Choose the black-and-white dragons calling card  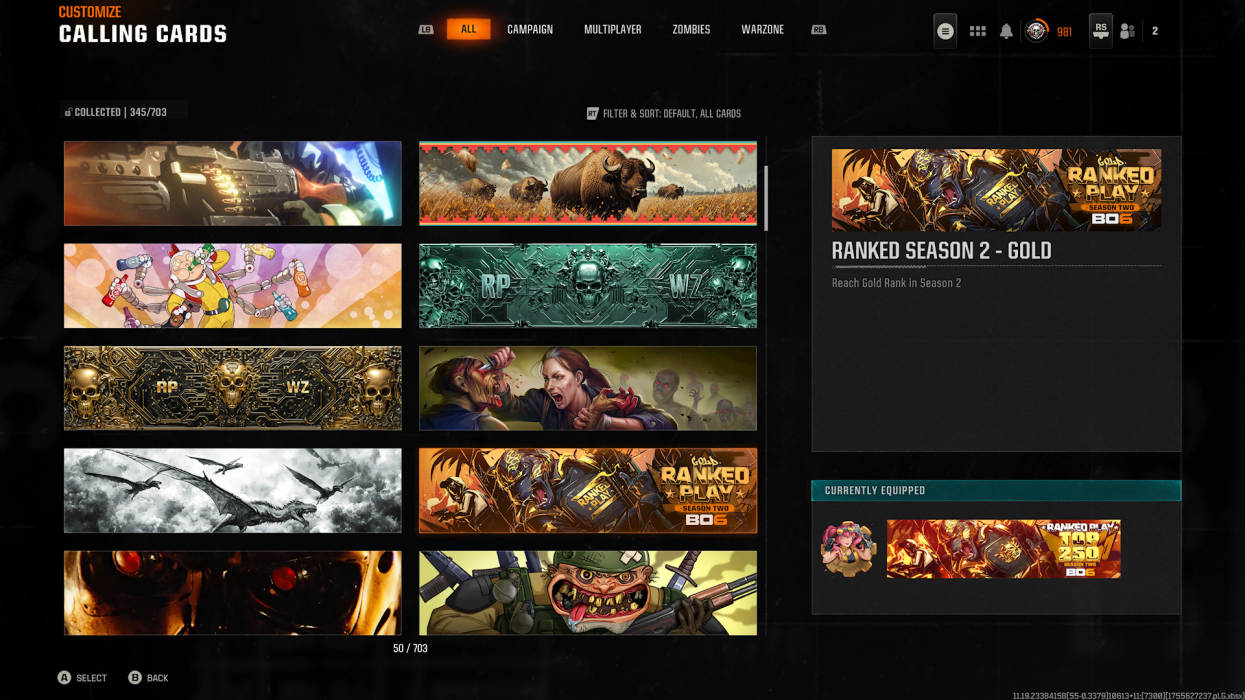click(233, 491)
